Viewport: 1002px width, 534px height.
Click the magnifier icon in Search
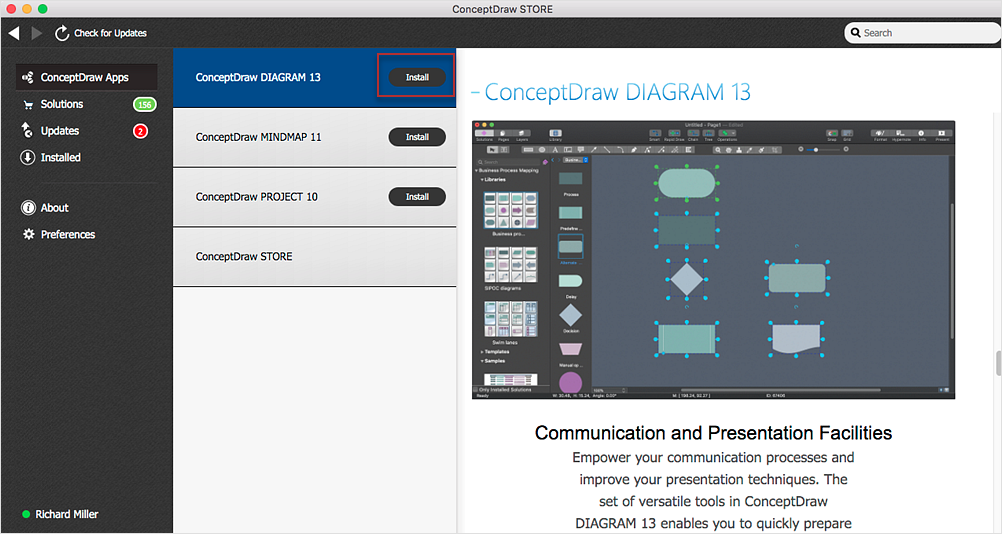[x=856, y=33]
